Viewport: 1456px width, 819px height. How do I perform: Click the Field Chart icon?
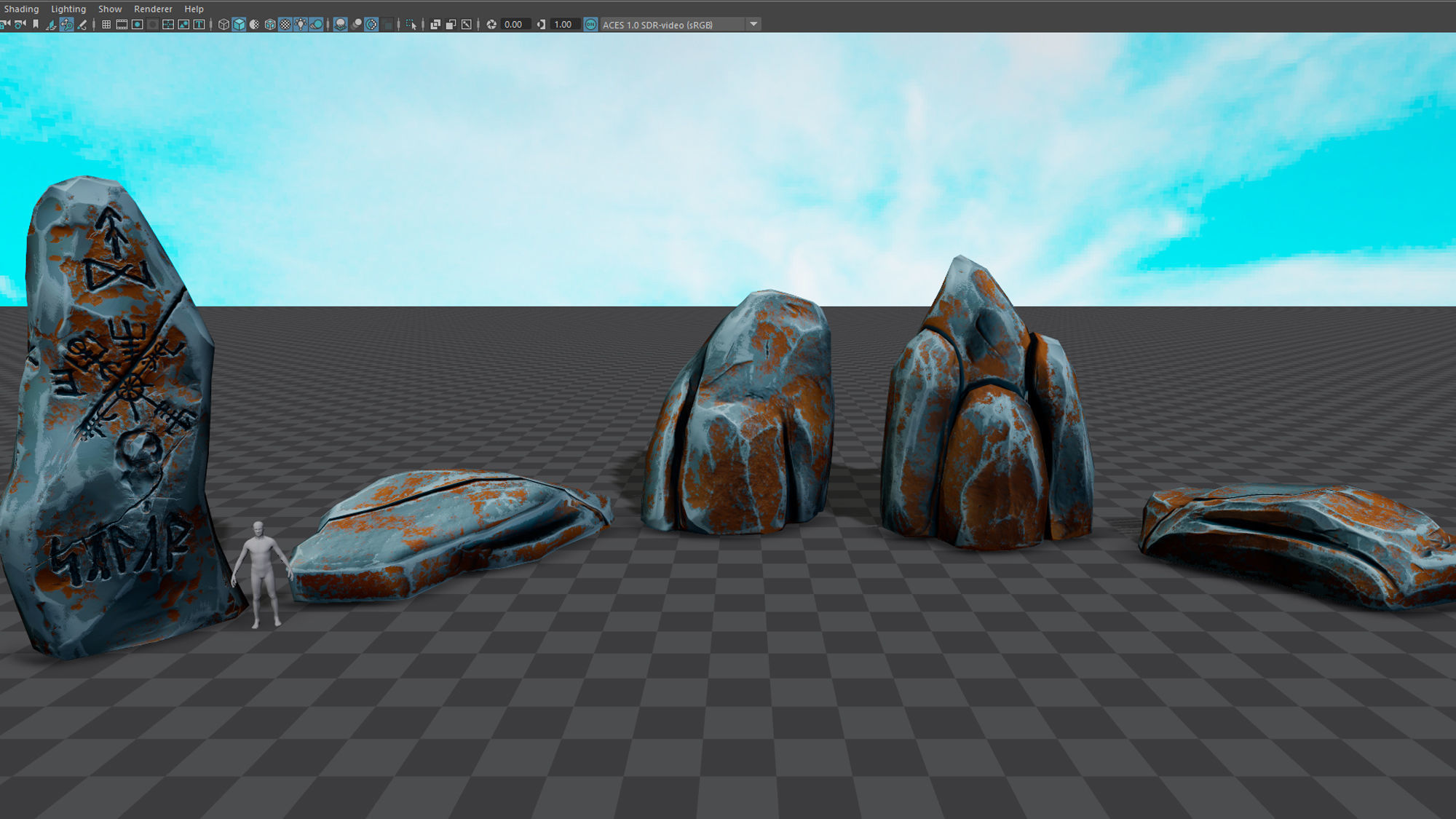tap(168, 24)
